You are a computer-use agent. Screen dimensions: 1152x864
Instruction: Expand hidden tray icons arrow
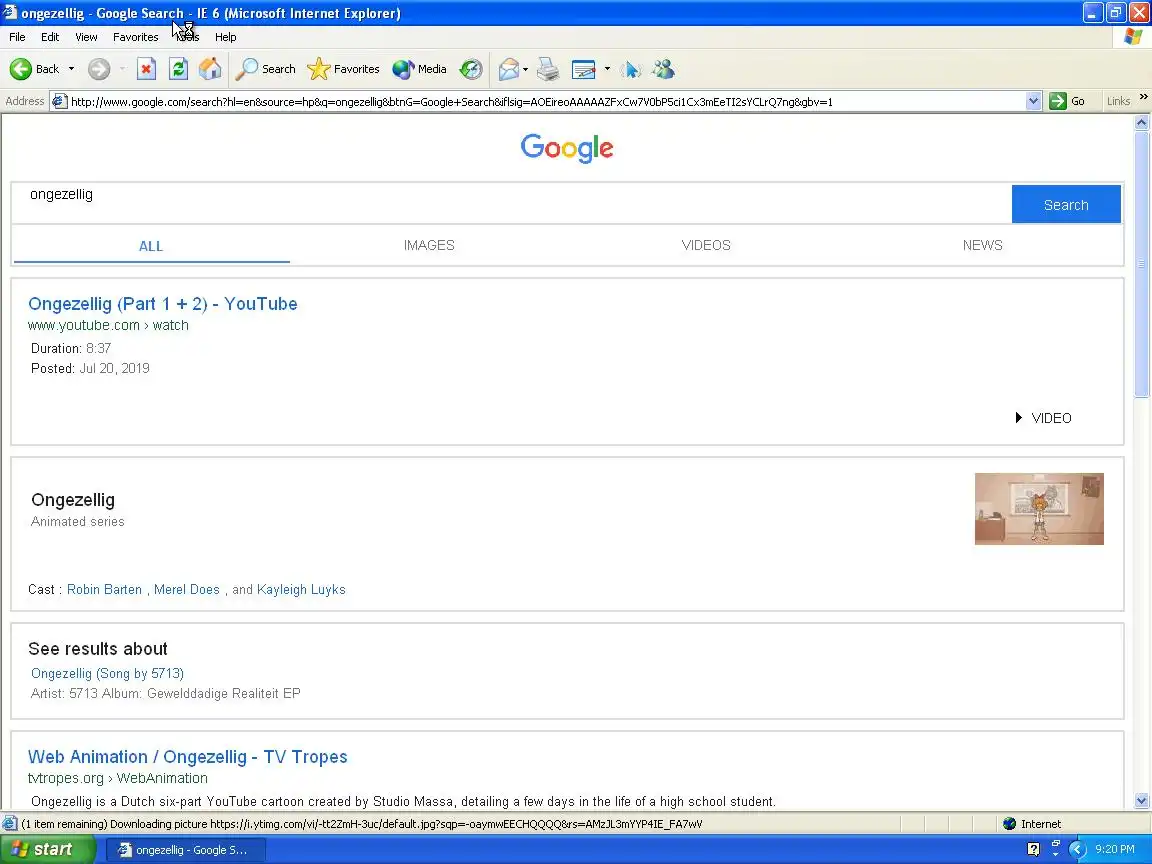coord(1076,849)
